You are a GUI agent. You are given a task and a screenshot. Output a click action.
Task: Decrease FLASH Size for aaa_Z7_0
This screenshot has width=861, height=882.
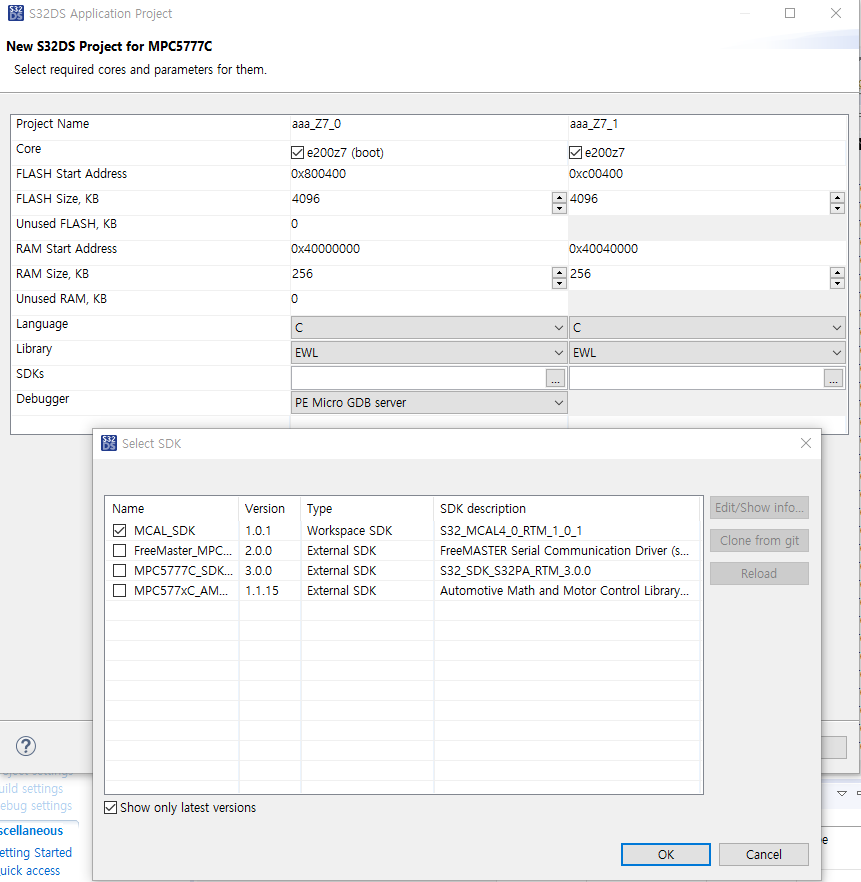pyautogui.click(x=559, y=209)
